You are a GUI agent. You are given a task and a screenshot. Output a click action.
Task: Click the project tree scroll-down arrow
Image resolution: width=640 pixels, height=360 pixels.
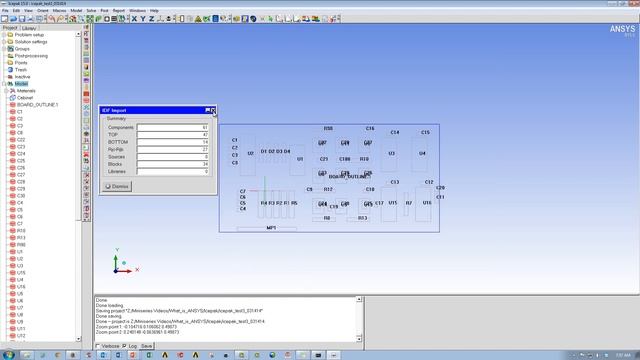coord(78,339)
